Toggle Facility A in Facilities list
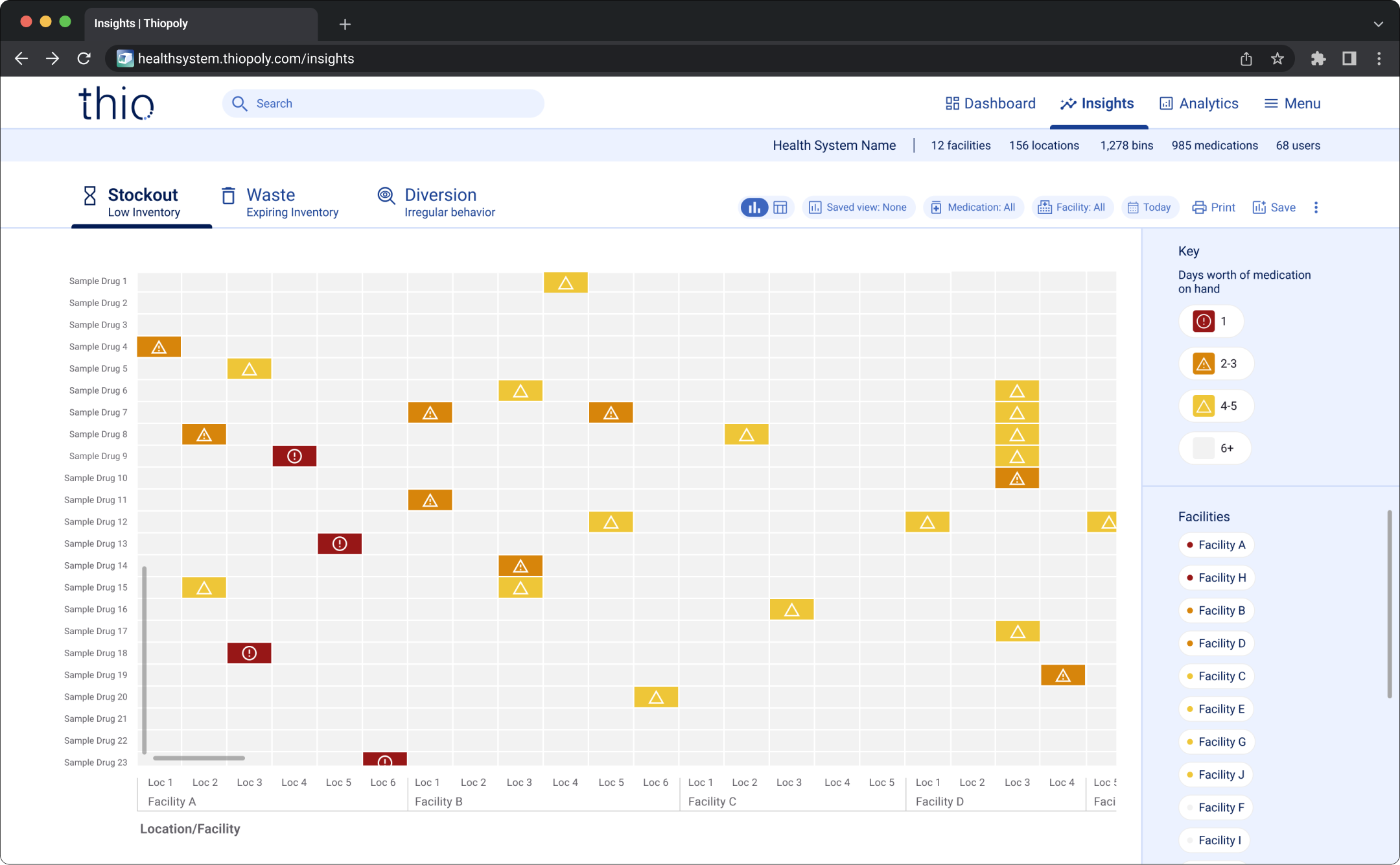The width and height of the screenshot is (1400, 865). pos(1216,545)
